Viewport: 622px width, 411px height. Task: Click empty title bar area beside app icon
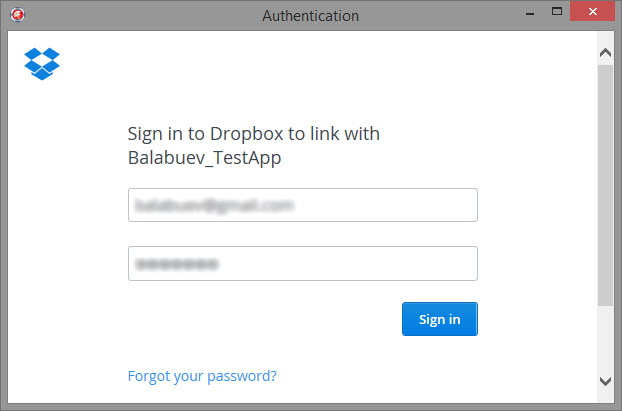coord(139,15)
